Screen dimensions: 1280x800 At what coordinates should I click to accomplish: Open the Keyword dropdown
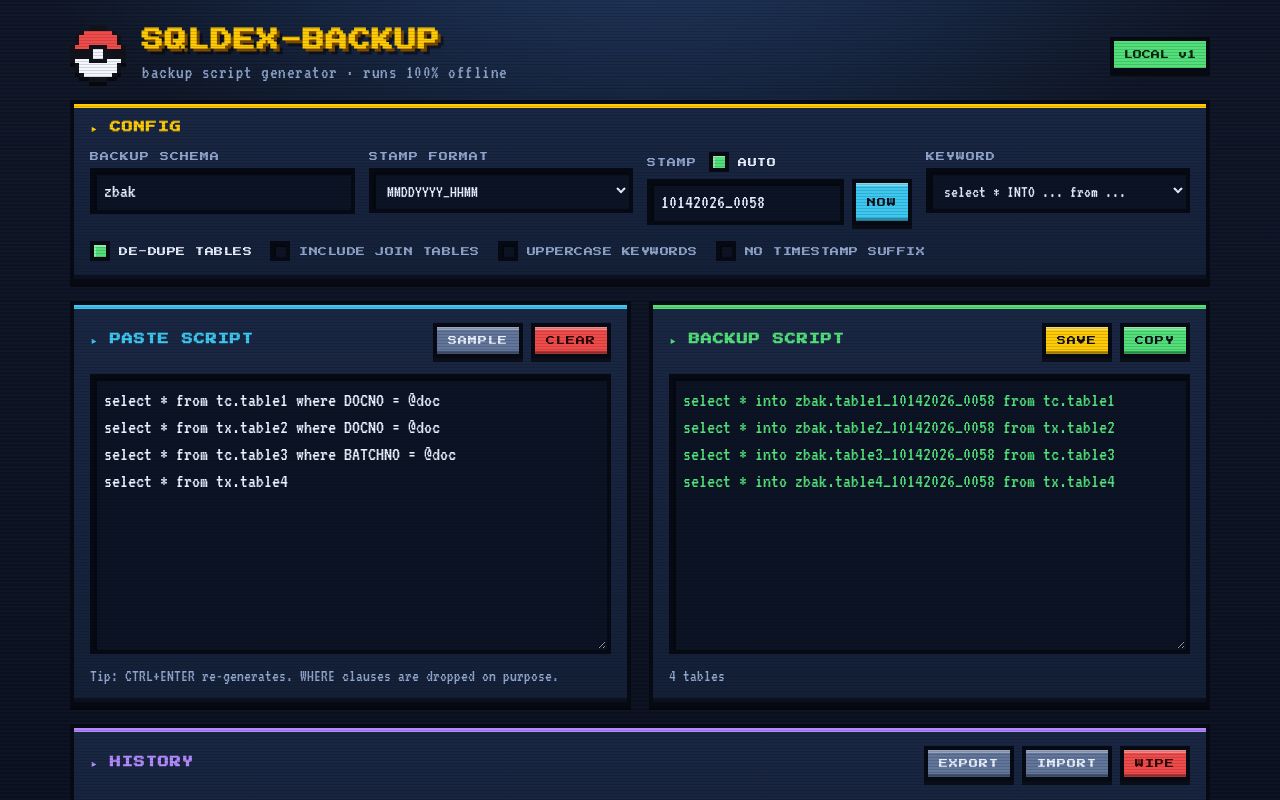point(1057,191)
